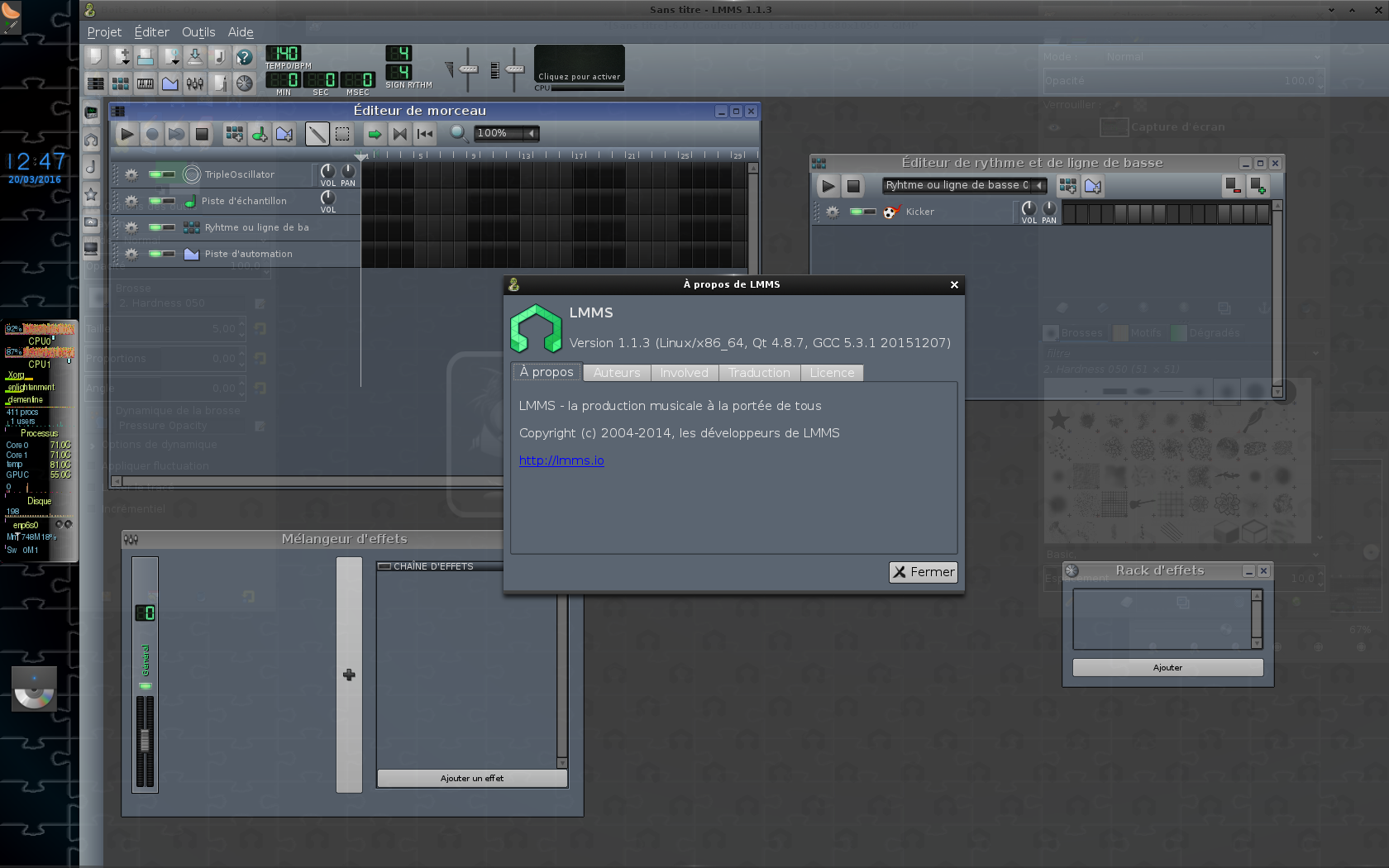Open the piano roll toolbar icon

(x=146, y=83)
